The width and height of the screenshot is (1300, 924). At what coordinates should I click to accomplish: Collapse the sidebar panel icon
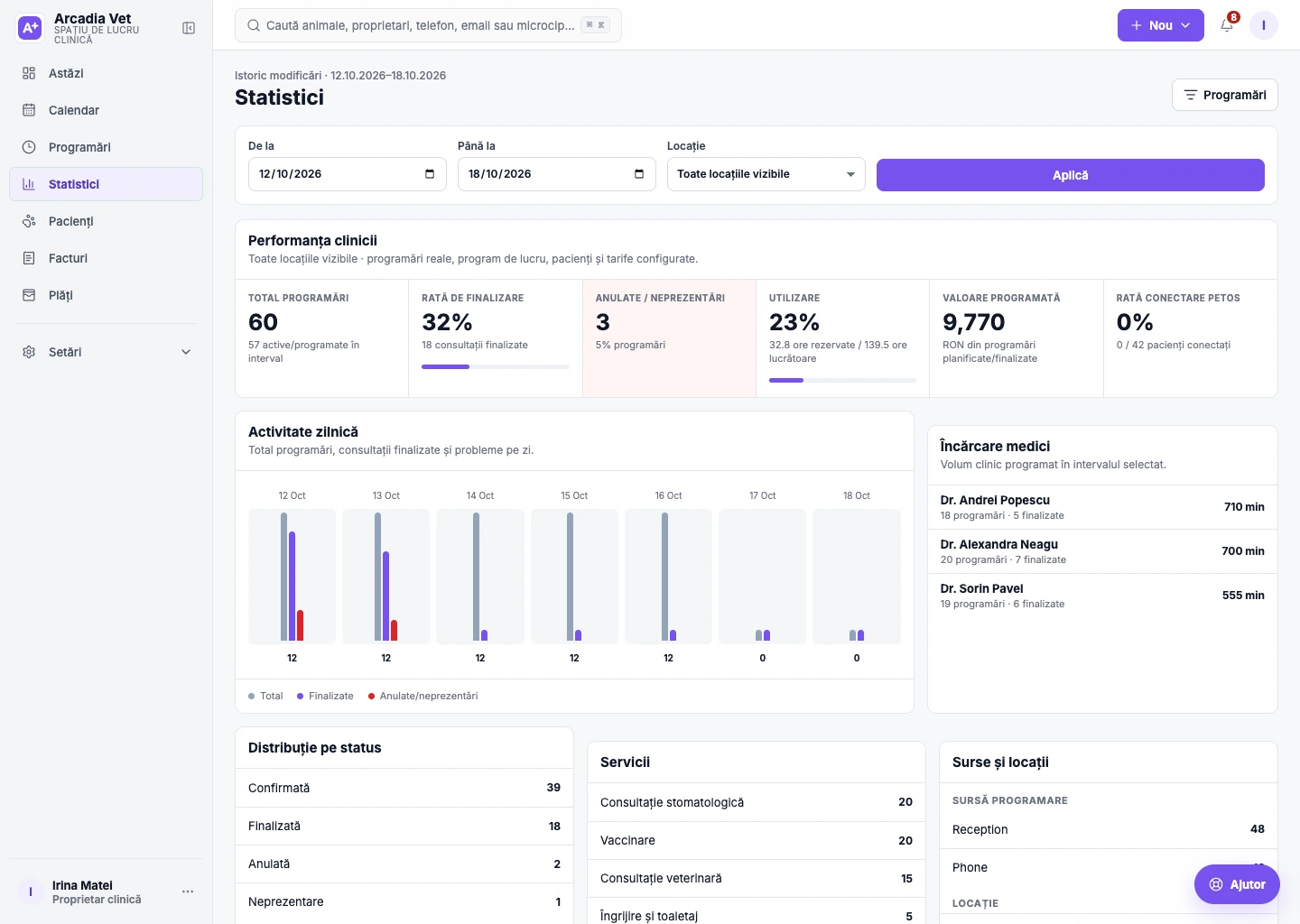pyautogui.click(x=189, y=28)
